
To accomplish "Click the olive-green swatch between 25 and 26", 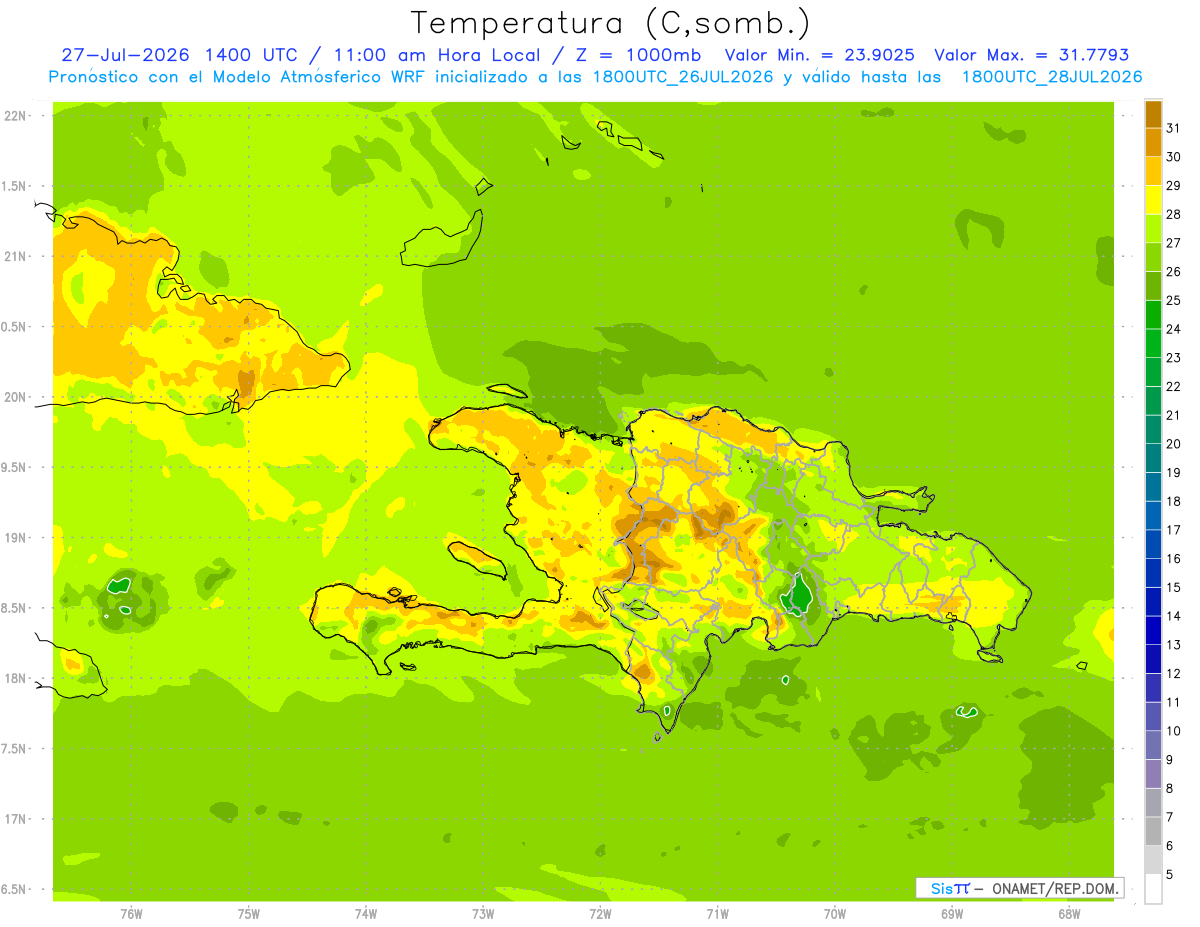I will [1153, 287].
